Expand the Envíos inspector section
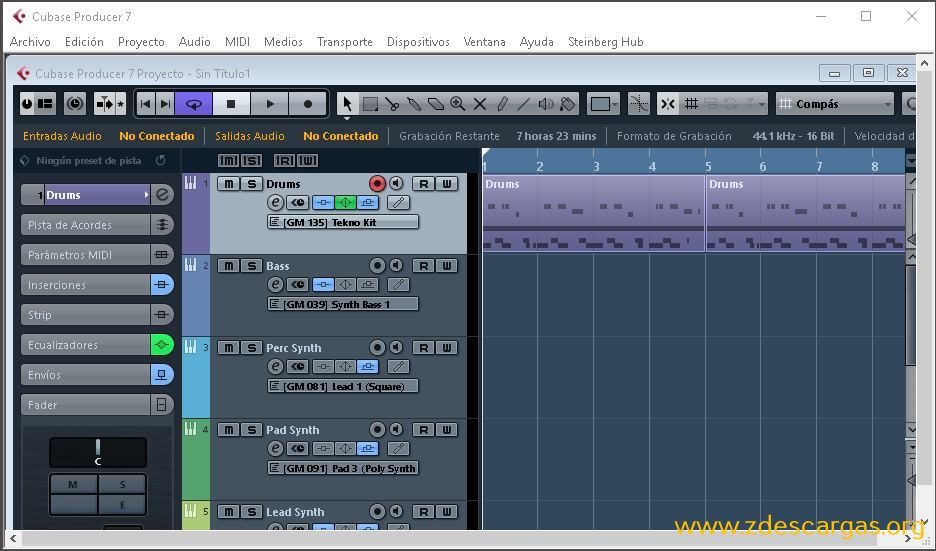Image resolution: width=936 pixels, height=551 pixels. pyautogui.click(x=85, y=374)
